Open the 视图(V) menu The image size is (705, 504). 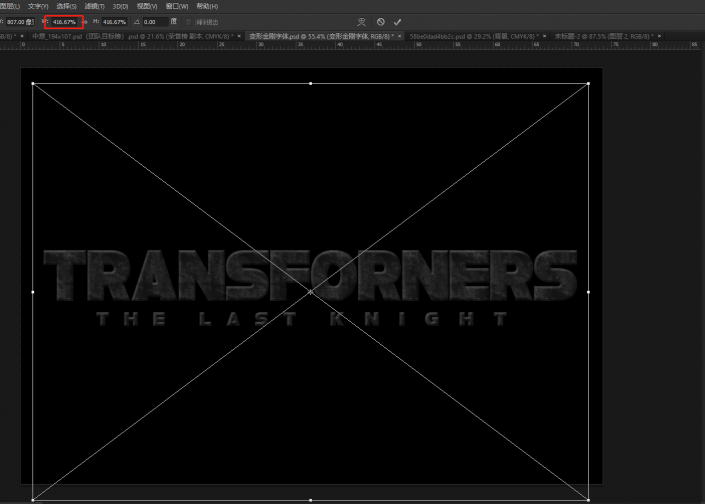147,6
